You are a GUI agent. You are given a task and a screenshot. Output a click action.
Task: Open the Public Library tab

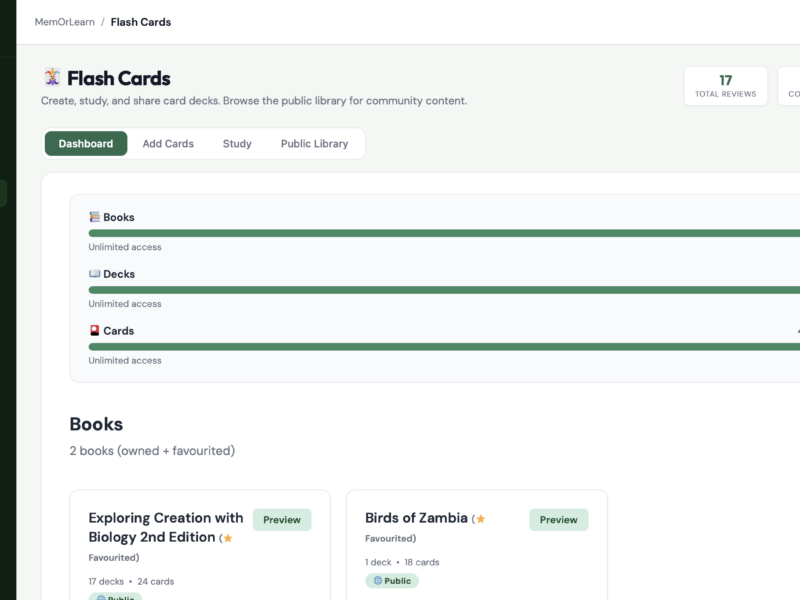[314, 143]
